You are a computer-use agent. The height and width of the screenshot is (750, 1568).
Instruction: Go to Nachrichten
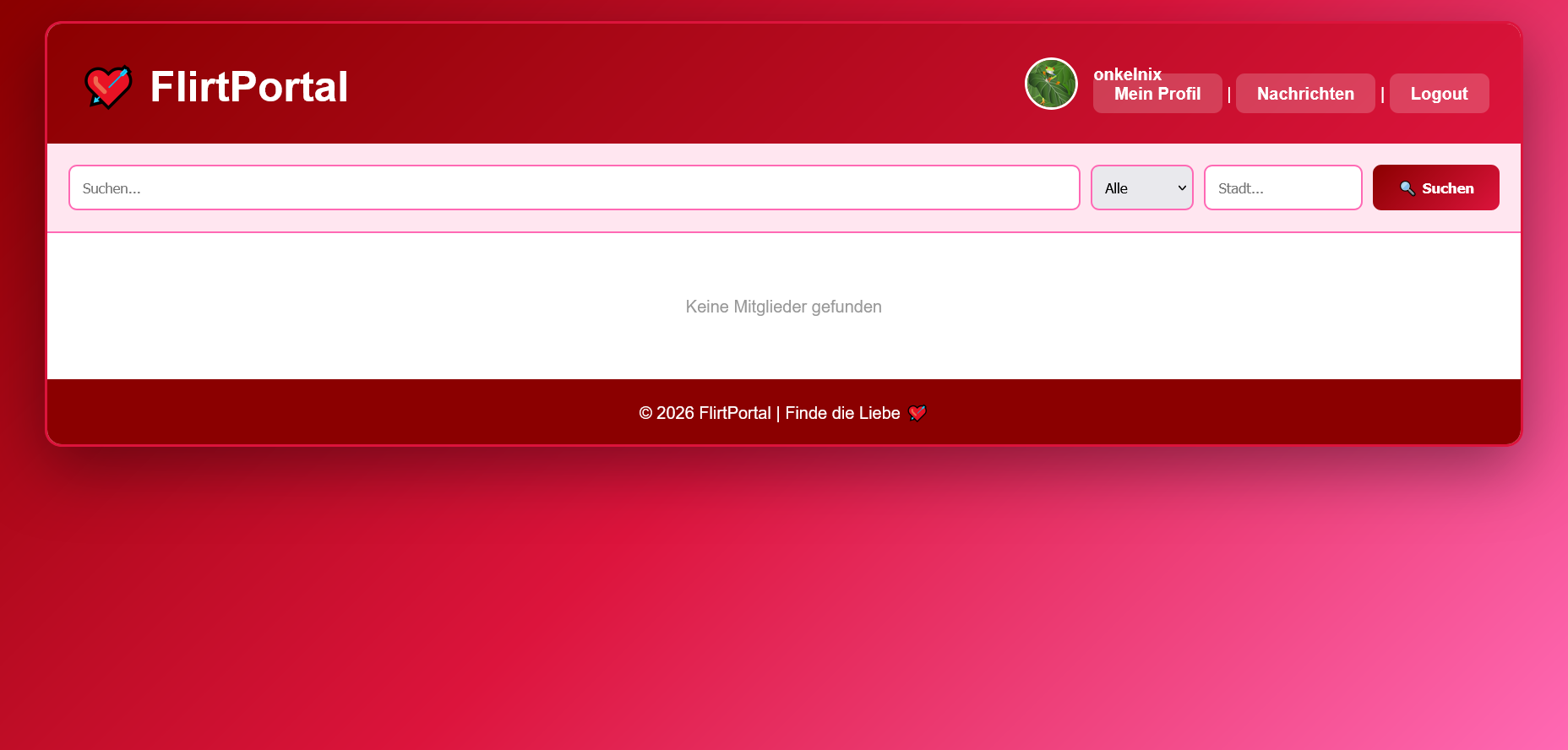pos(1305,94)
